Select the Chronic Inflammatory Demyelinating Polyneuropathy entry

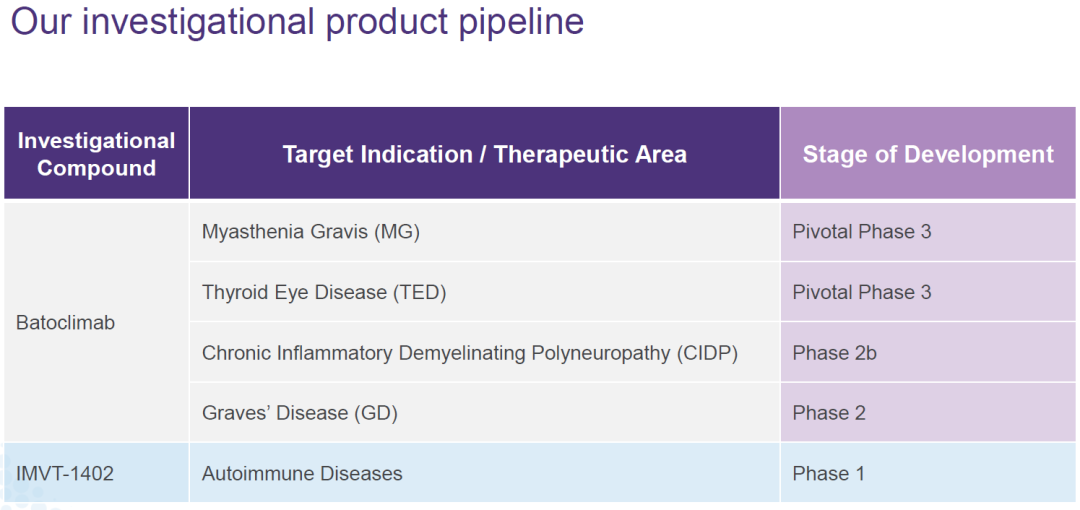click(x=470, y=353)
